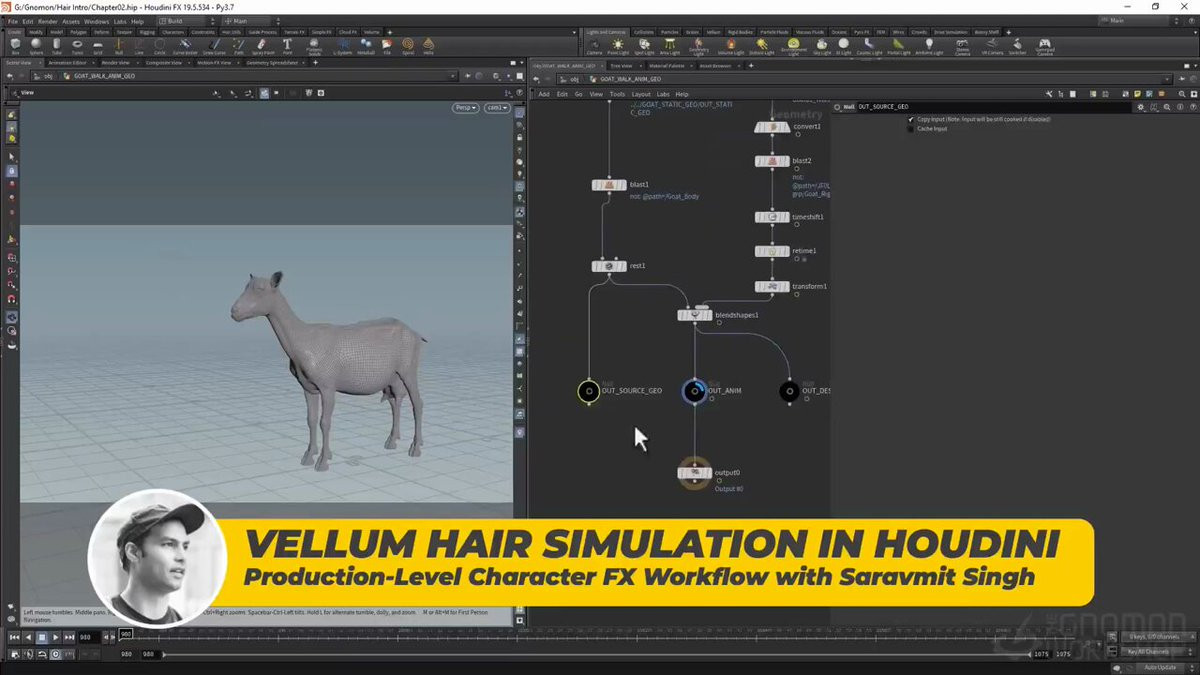The image size is (1200, 675).
Task: Open the Auto Update dropdown
Action: (1160, 667)
